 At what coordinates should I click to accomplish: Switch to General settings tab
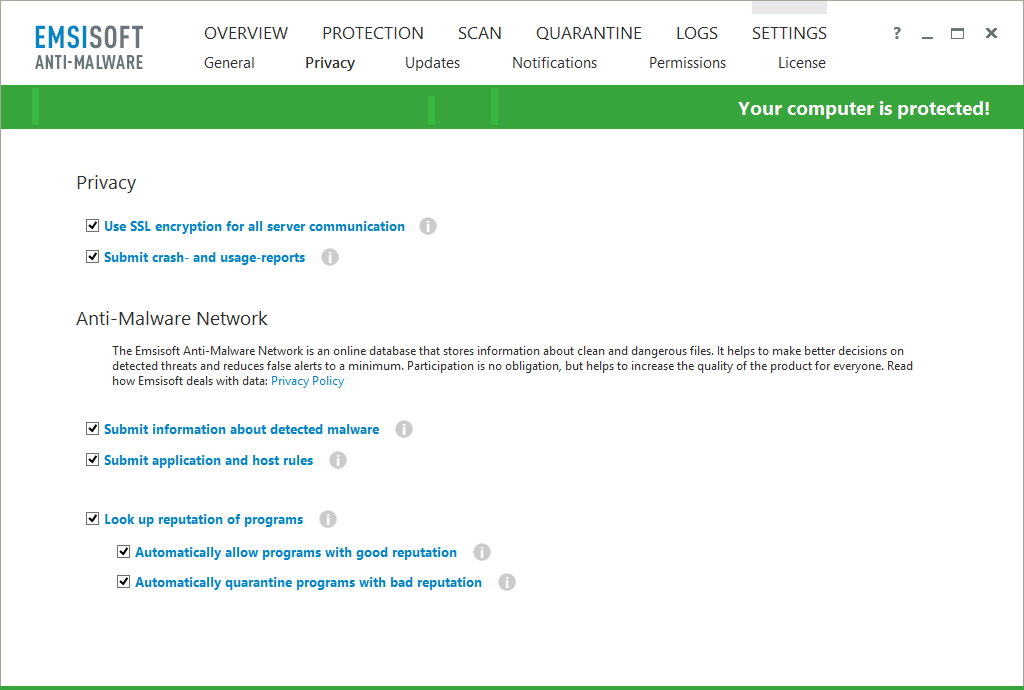coord(229,63)
